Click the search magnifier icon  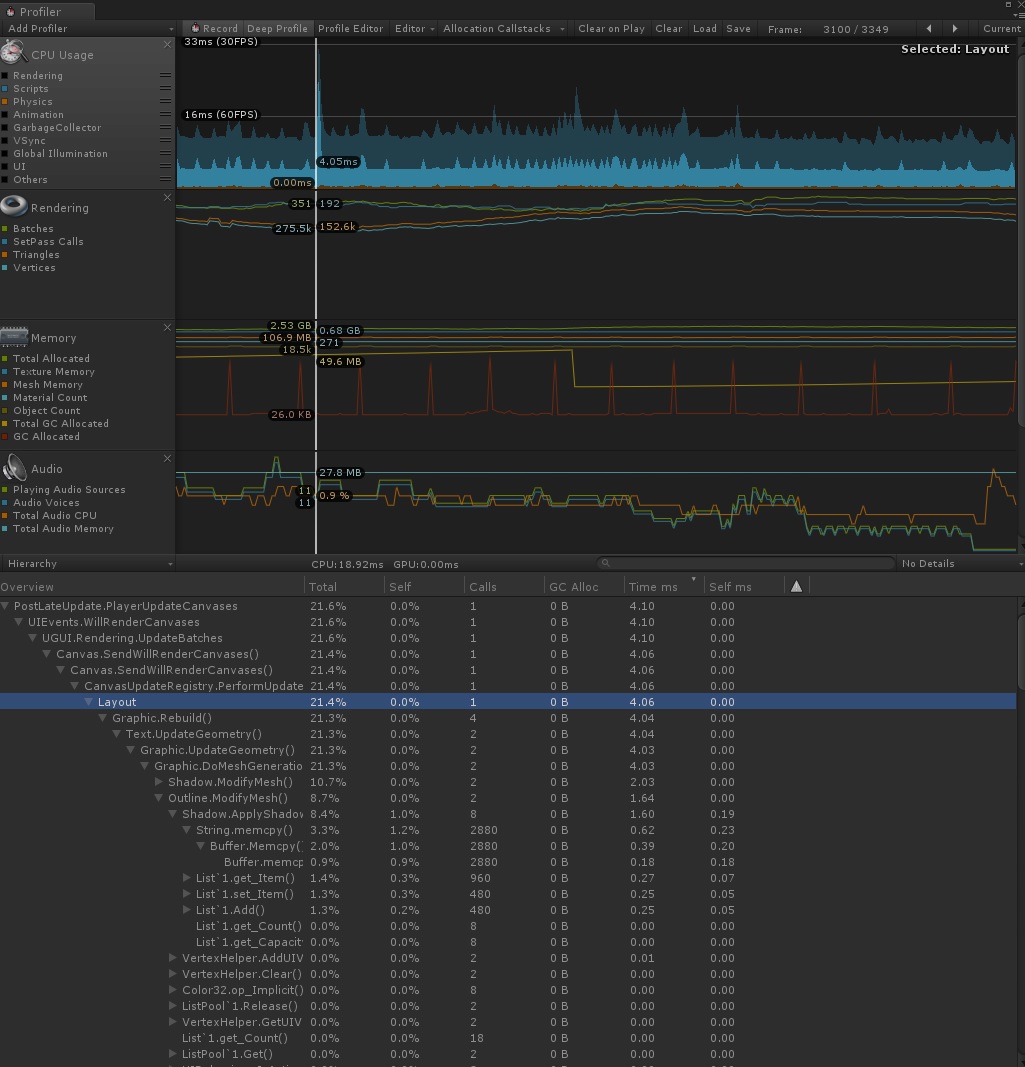click(x=605, y=562)
